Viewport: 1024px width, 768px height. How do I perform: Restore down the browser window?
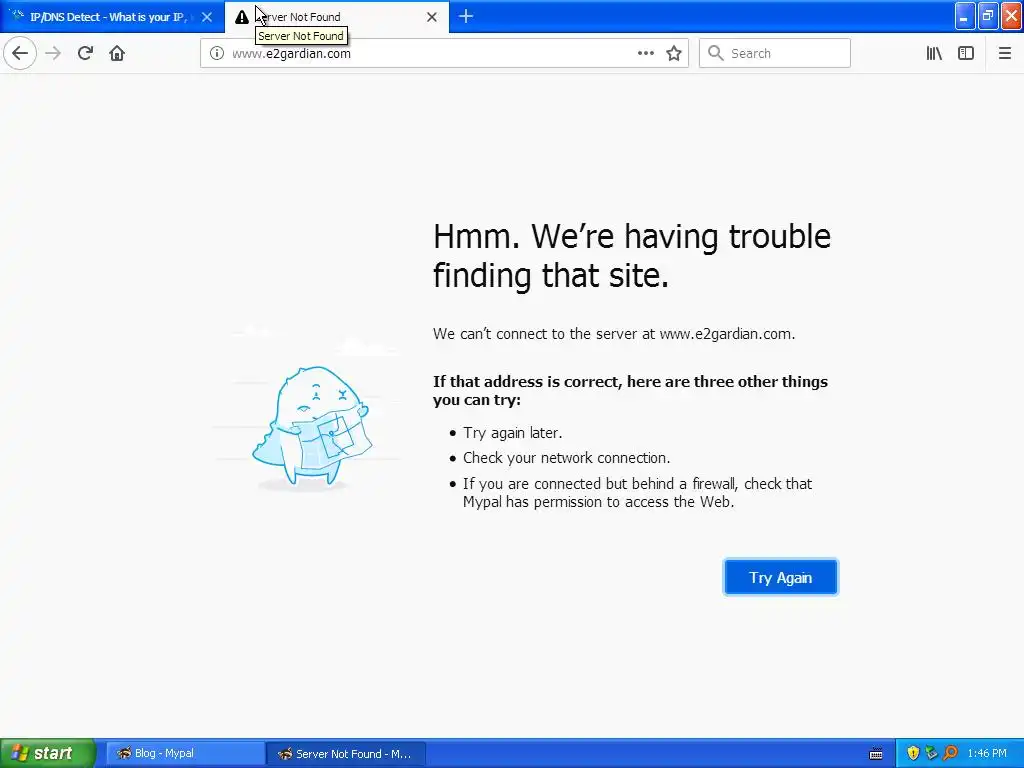(x=987, y=16)
